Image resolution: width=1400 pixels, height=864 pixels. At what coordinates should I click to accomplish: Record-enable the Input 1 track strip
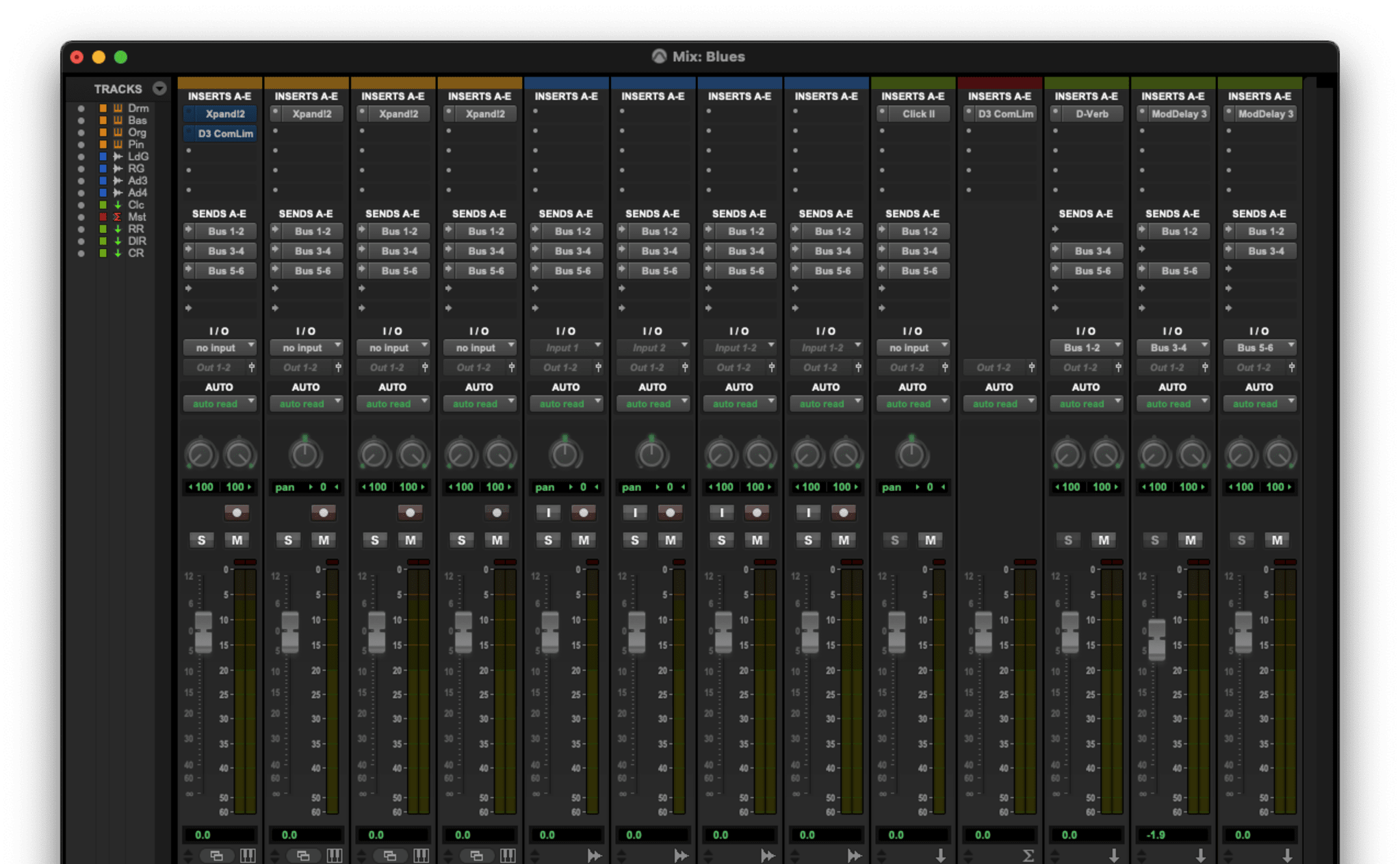tap(583, 513)
